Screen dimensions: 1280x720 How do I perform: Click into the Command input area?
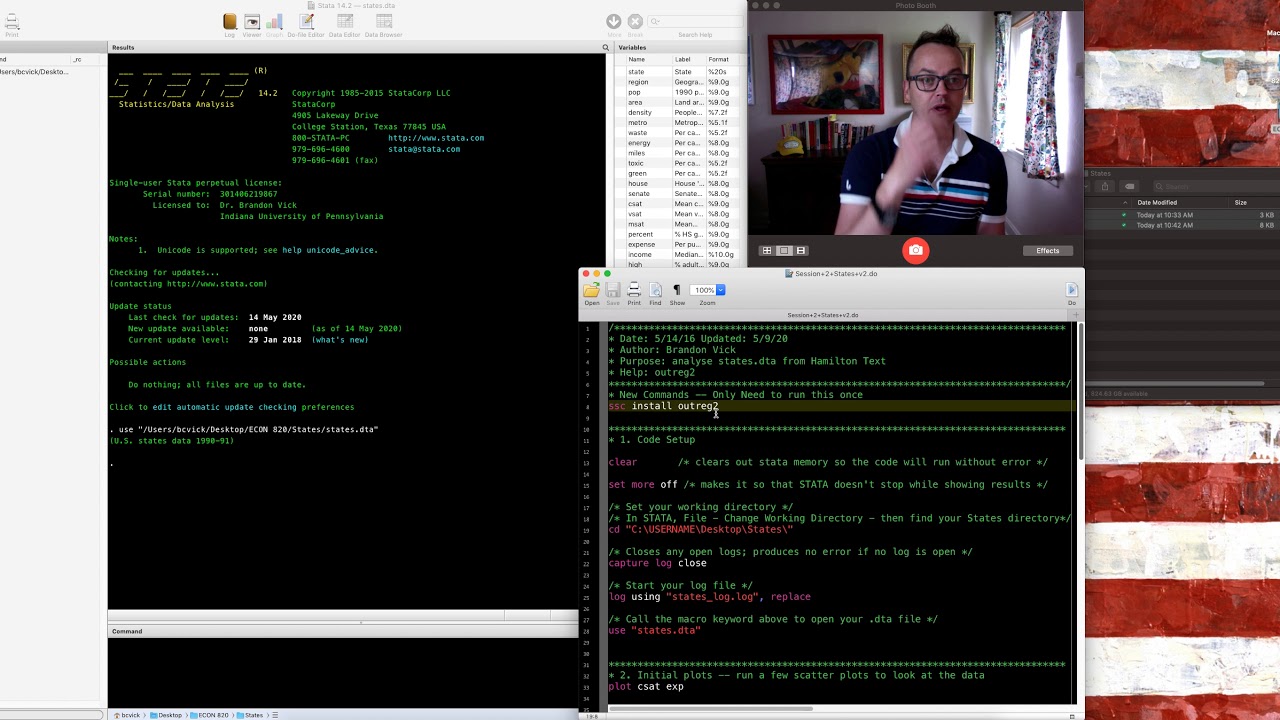(343, 672)
